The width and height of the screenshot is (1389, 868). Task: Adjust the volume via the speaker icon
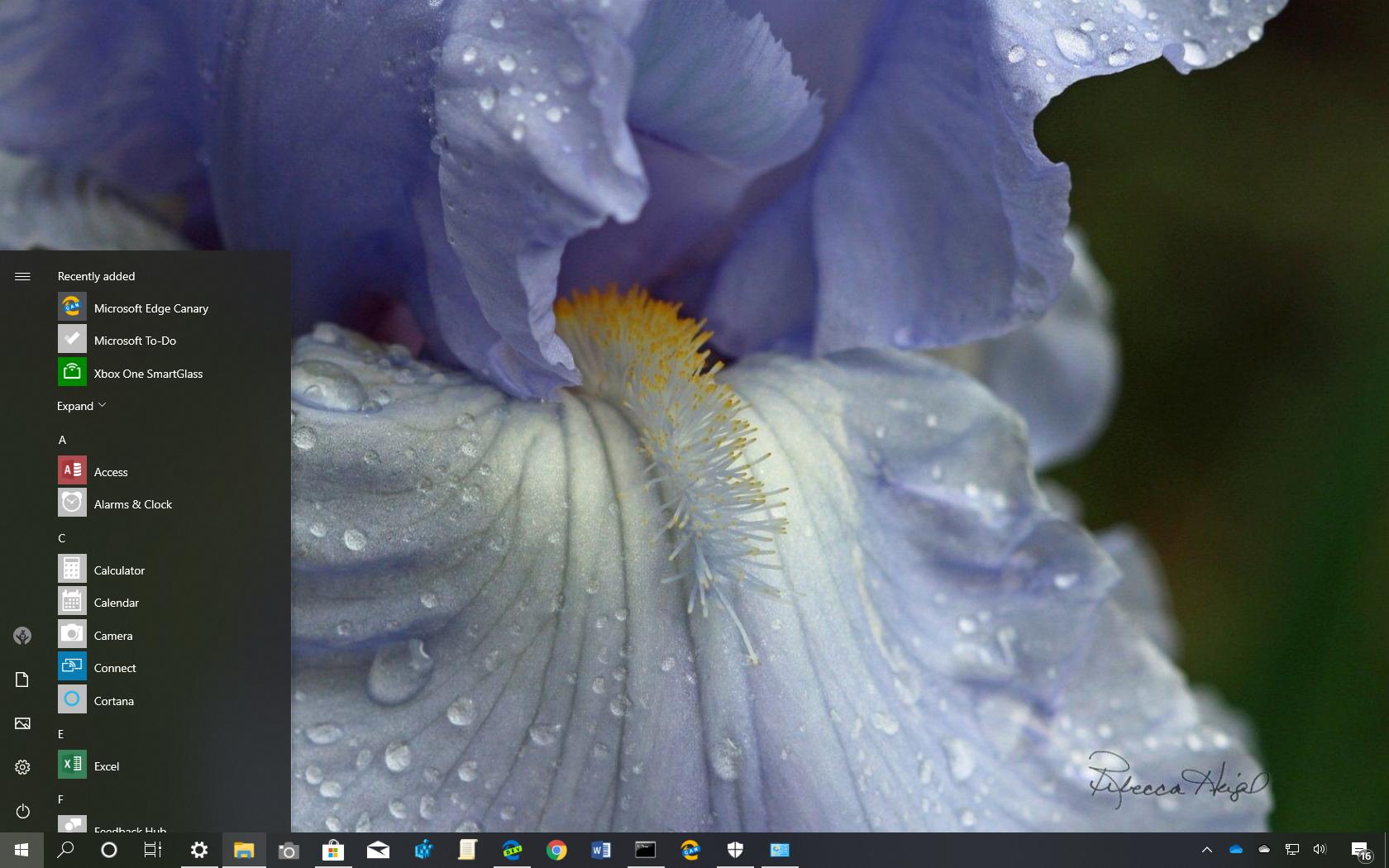click(1320, 849)
